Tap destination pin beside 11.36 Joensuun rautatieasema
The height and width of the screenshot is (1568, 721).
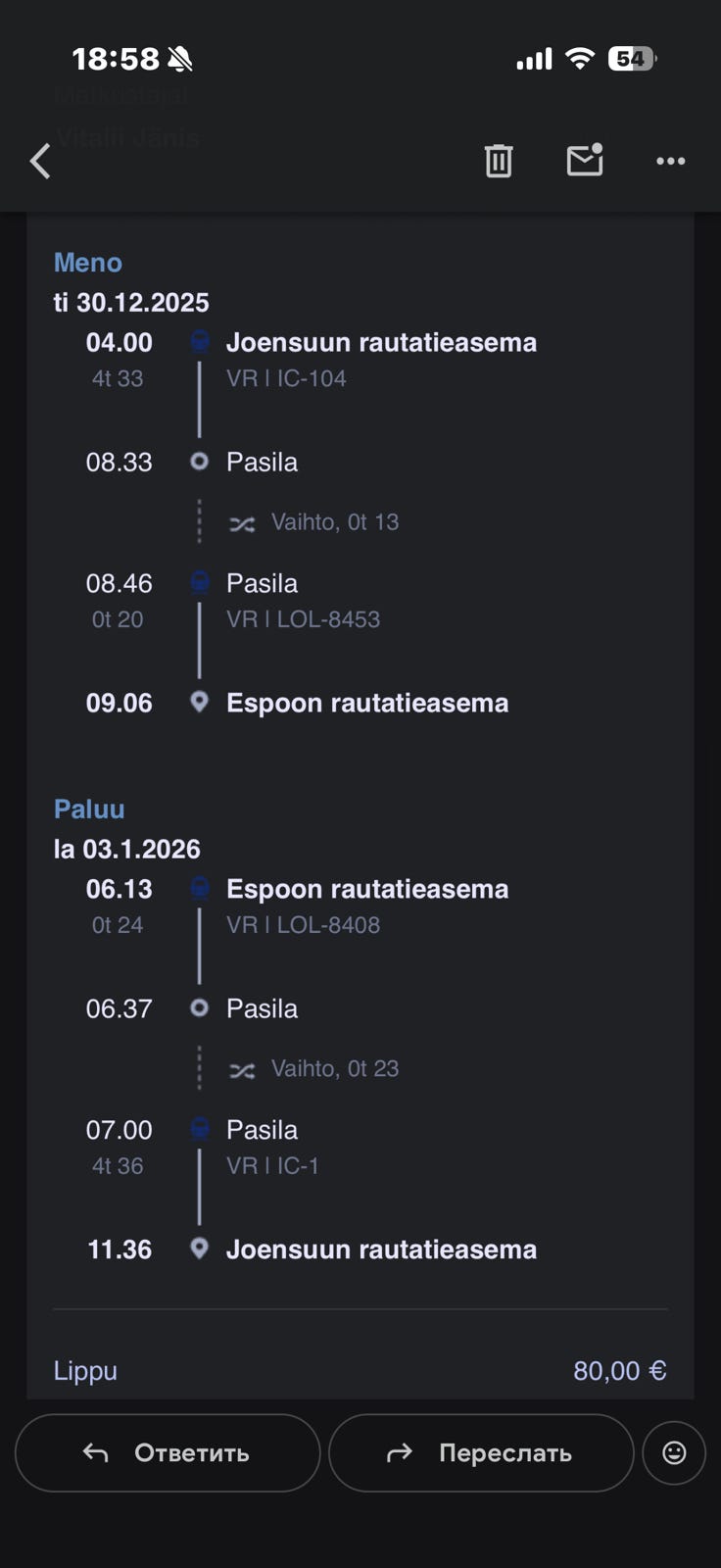200,1249
